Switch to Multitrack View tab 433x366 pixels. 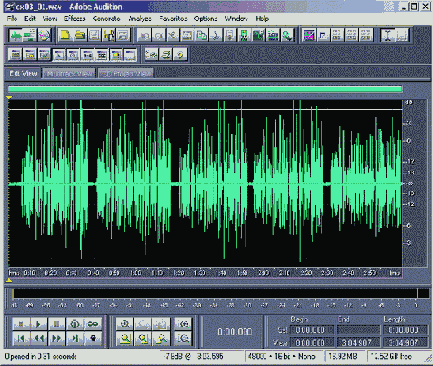pyautogui.click(x=69, y=74)
